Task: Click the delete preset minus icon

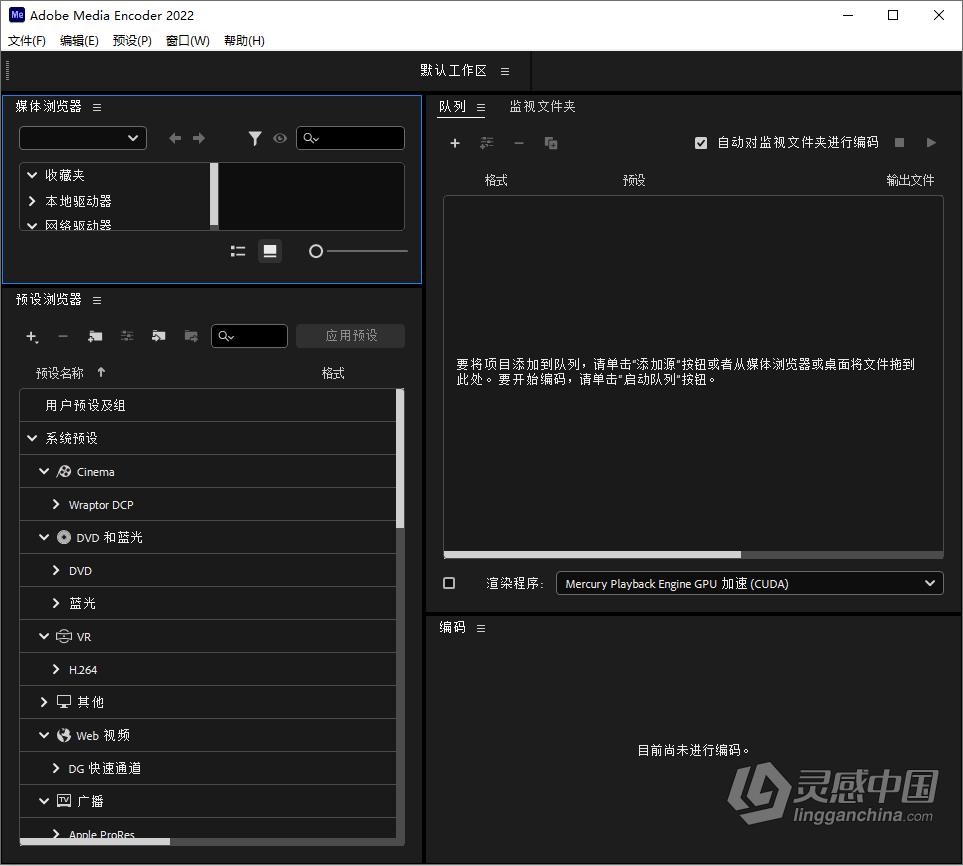Action: pyautogui.click(x=63, y=337)
